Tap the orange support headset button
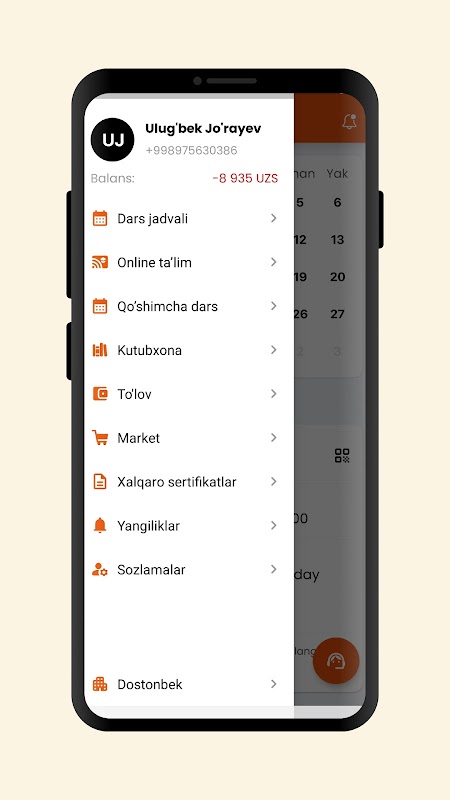 click(336, 661)
